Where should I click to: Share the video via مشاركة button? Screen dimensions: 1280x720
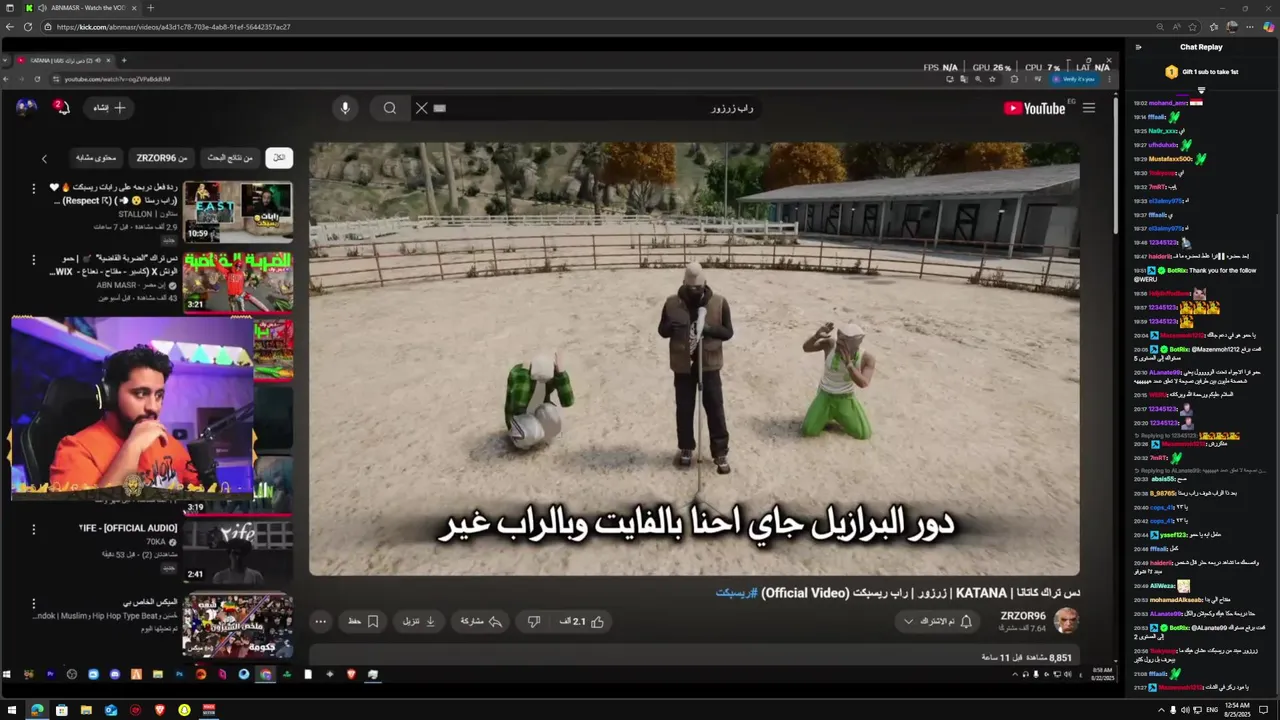tap(479, 621)
